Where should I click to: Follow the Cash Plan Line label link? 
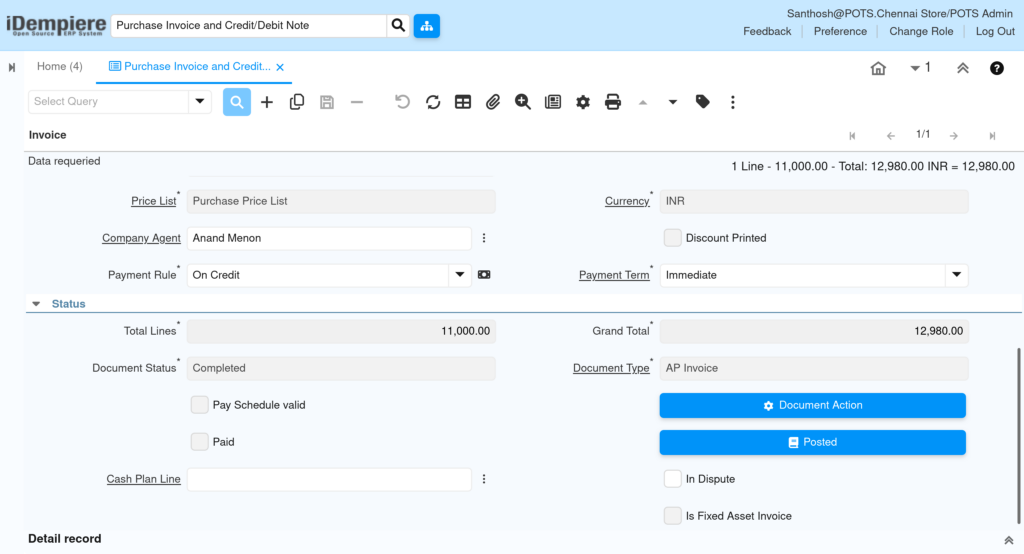[144, 479]
